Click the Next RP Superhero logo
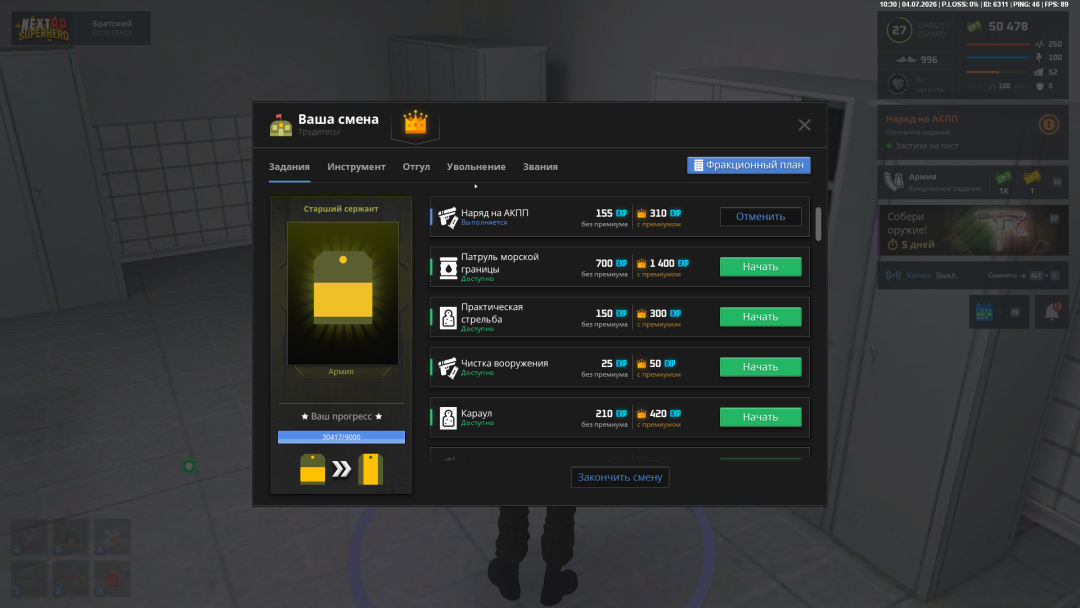The width and height of the screenshot is (1080, 608). [43, 28]
